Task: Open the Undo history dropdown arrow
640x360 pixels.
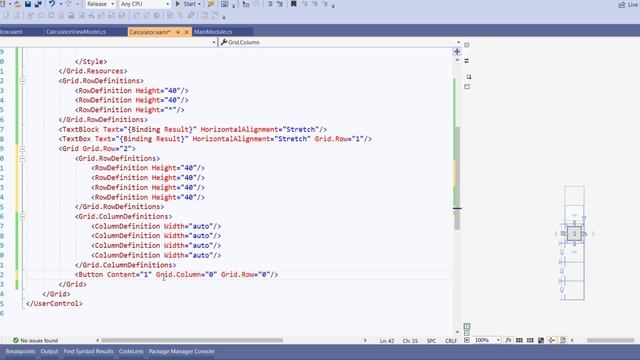Action: tap(60, 4)
